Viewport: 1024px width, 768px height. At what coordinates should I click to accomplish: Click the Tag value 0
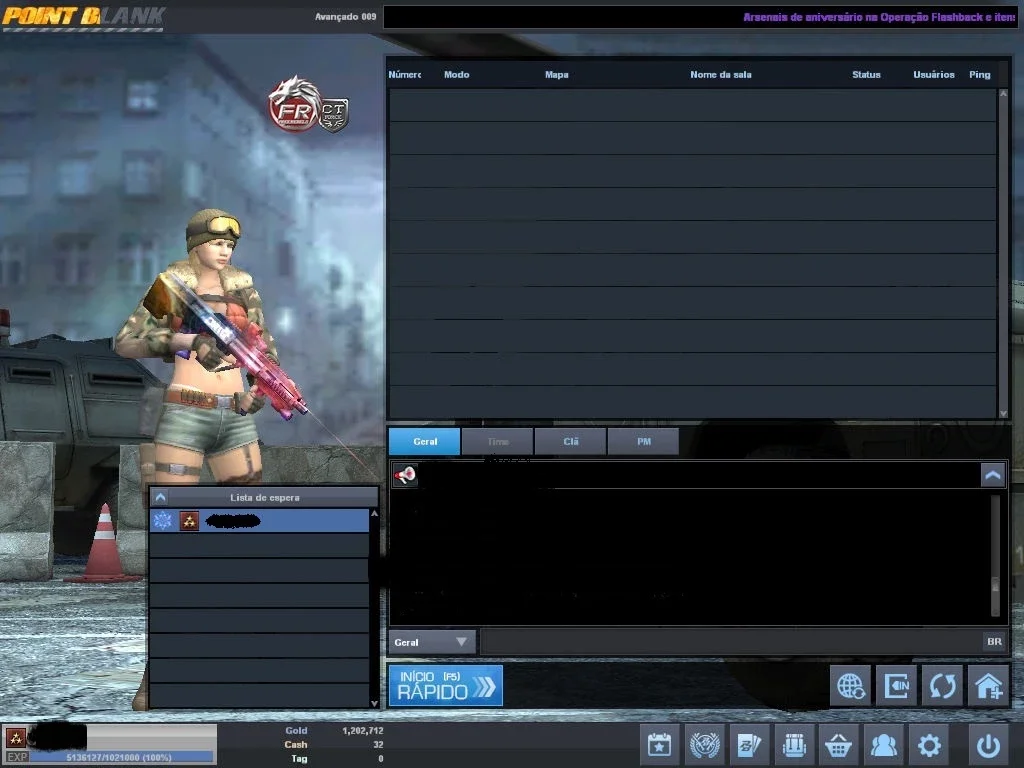381,758
